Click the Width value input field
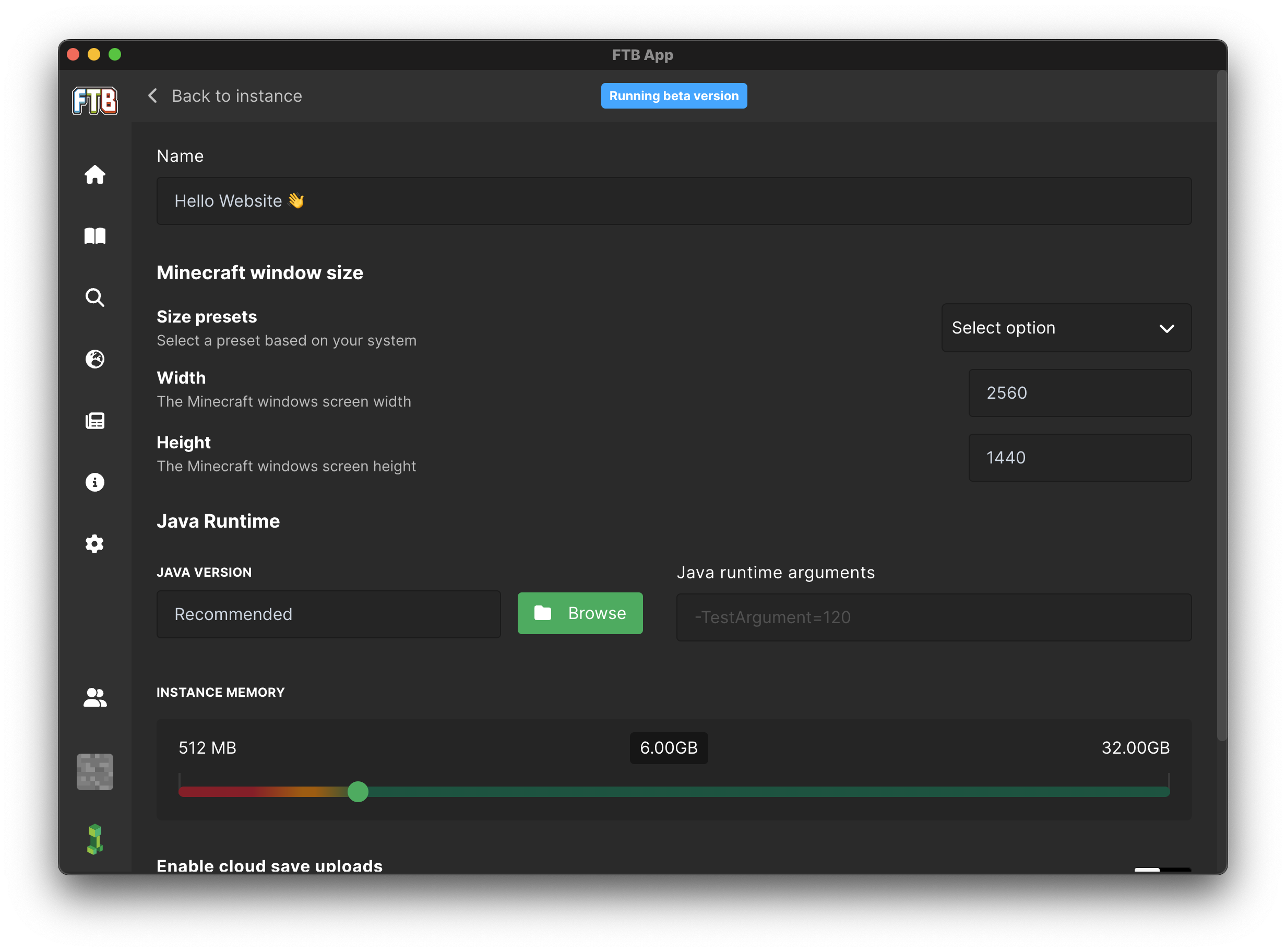1286x952 pixels. pyautogui.click(x=1080, y=392)
